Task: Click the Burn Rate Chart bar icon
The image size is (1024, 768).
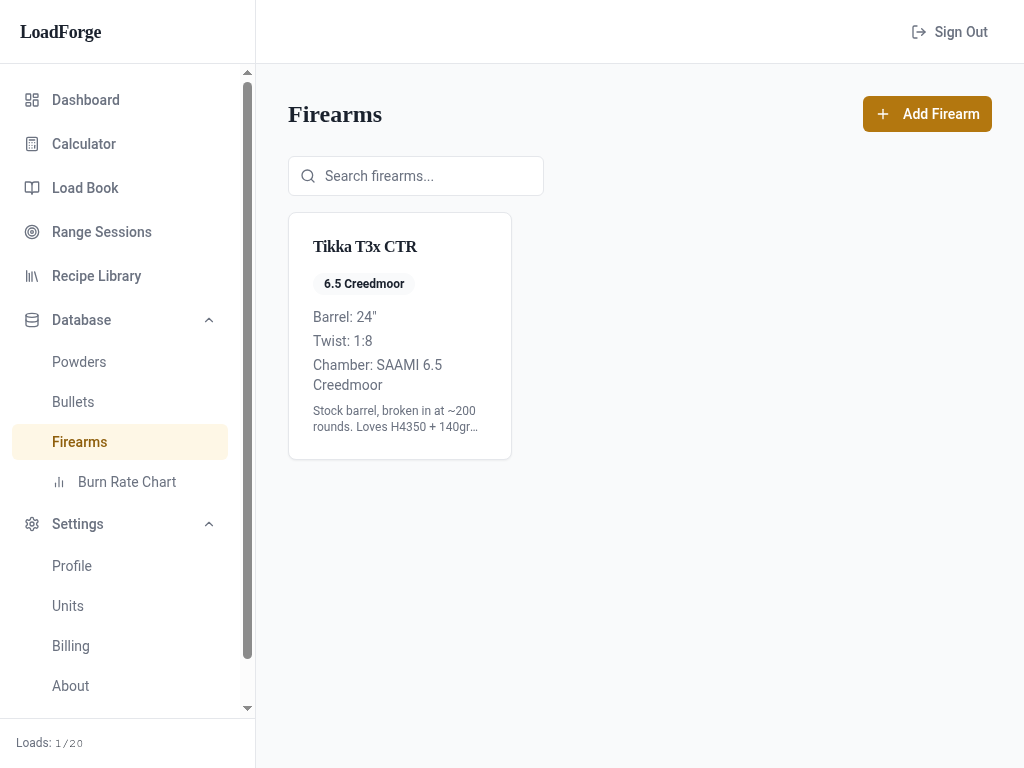Action: click(59, 482)
